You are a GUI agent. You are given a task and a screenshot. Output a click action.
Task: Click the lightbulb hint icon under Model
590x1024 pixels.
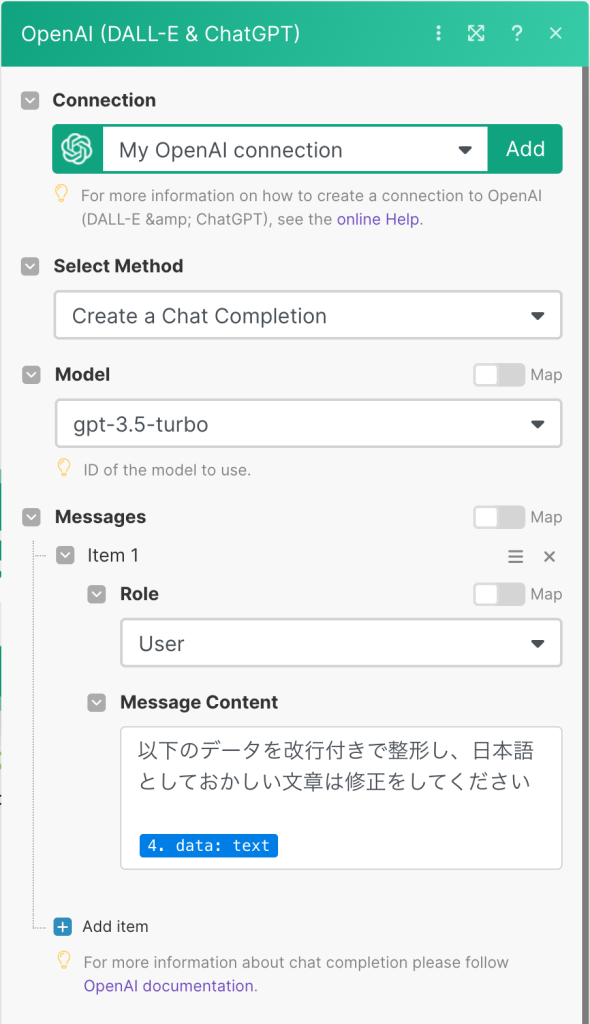(x=64, y=468)
